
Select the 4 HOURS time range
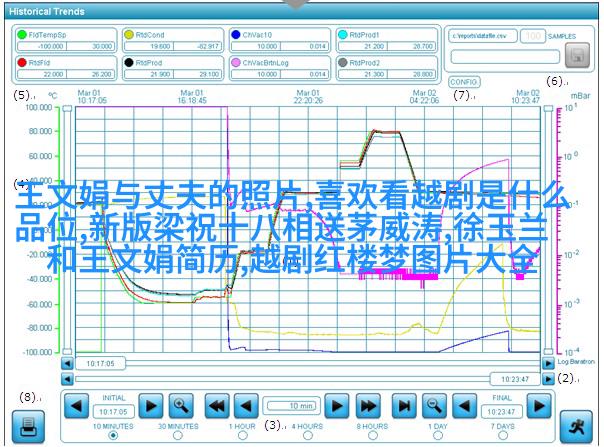(307, 435)
